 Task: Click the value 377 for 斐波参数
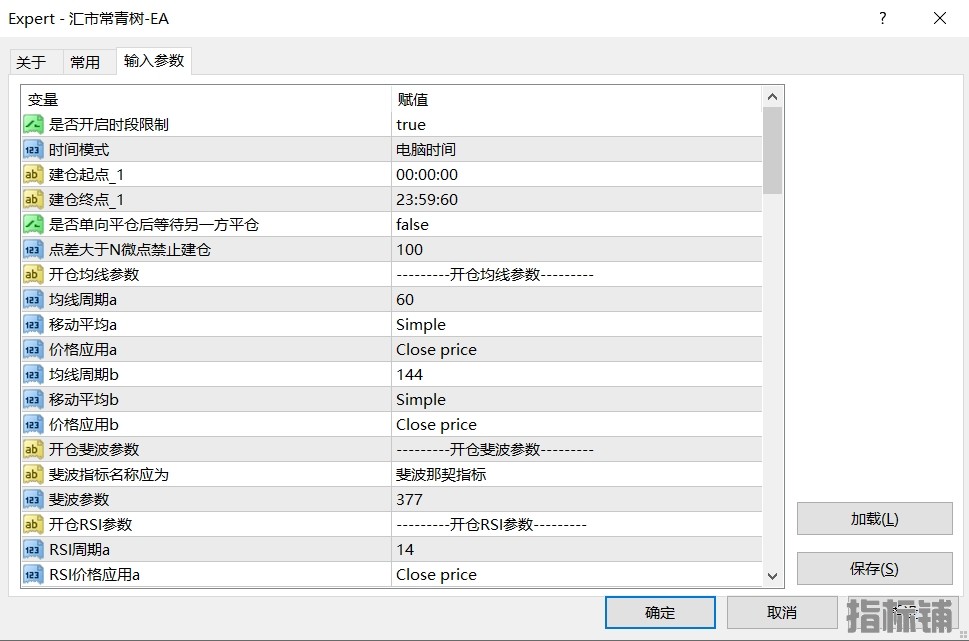[577, 499]
